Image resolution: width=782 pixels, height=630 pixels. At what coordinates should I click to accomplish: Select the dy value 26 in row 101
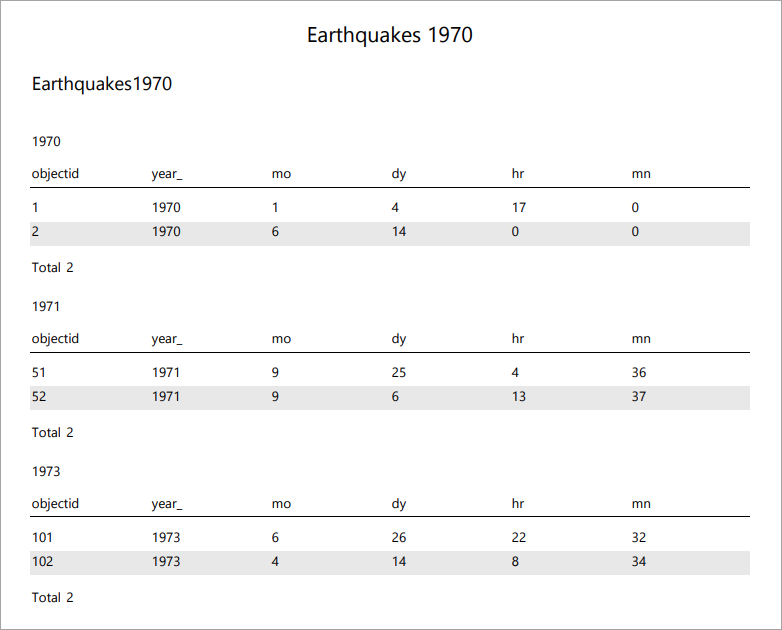(x=399, y=538)
